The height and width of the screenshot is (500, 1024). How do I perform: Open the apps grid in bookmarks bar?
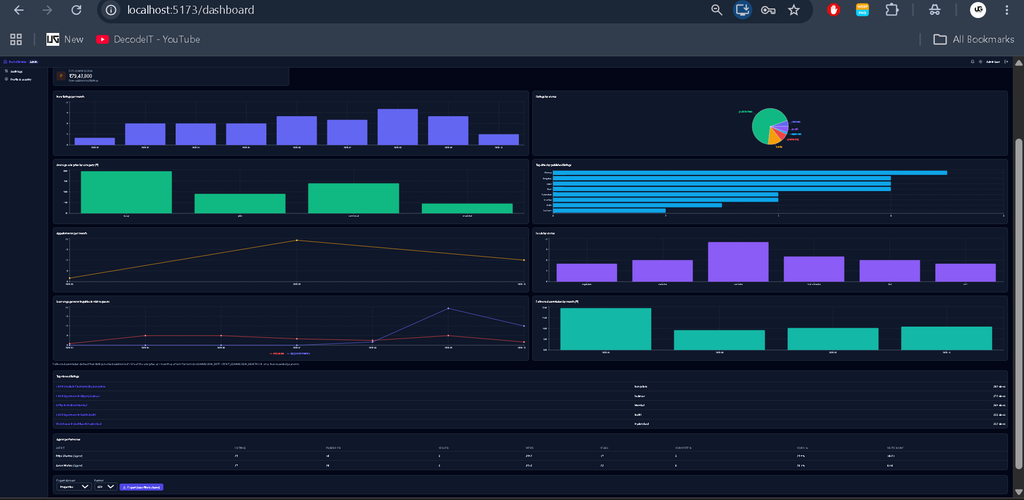(x=16, y=39)
